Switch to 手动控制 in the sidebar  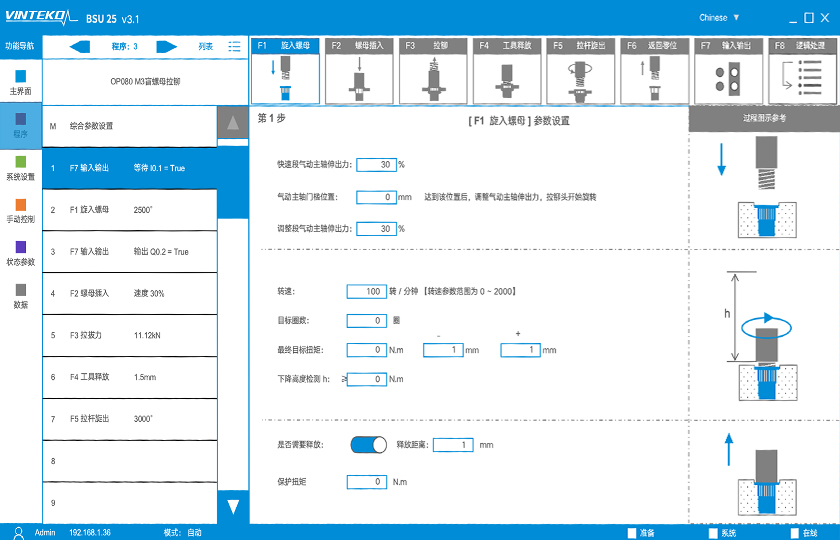coord(20,210)
